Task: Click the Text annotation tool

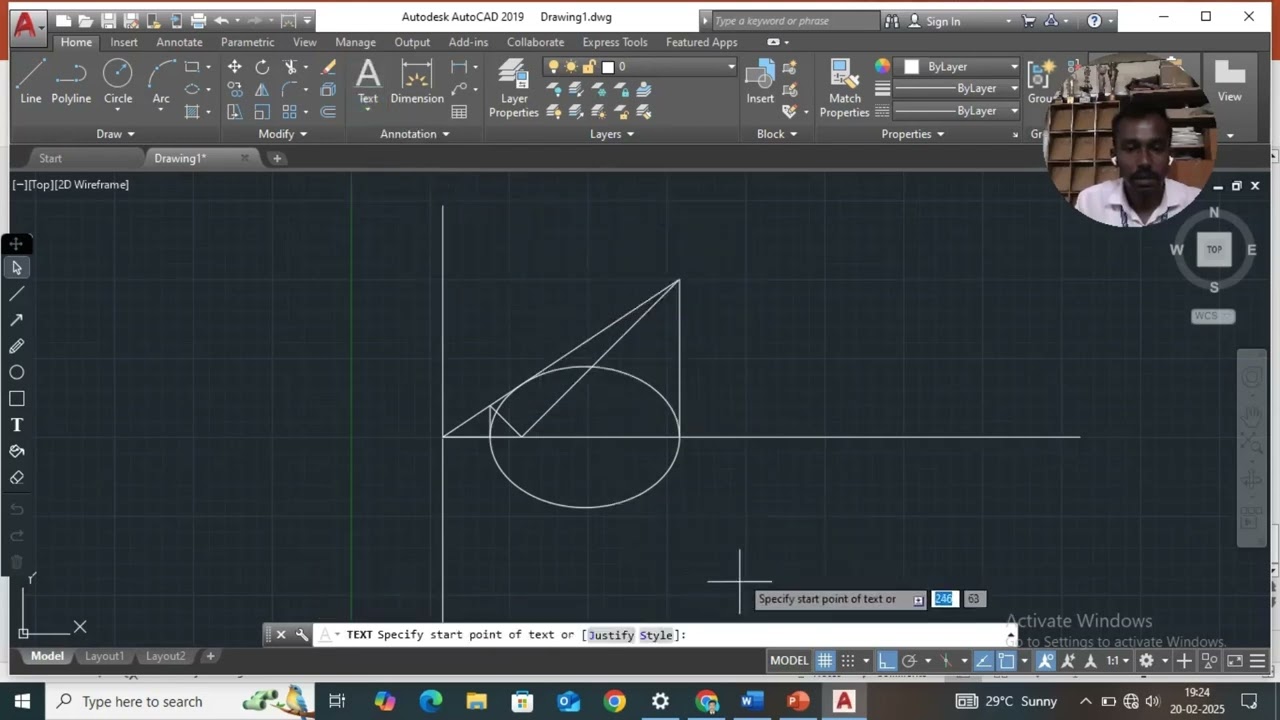Action: tap(368, 81)
